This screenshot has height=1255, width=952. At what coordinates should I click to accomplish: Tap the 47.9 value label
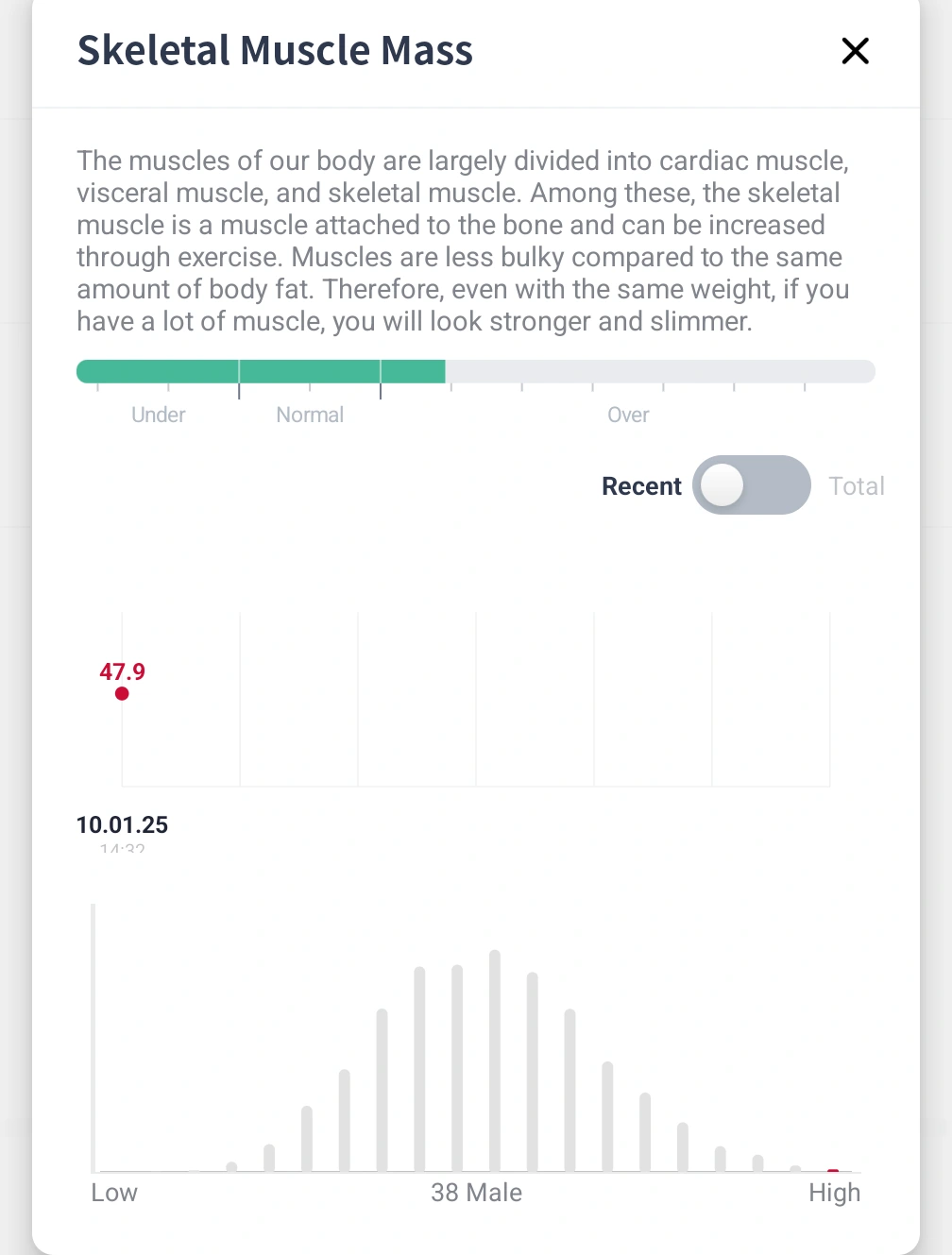click(x=123, y=671)
